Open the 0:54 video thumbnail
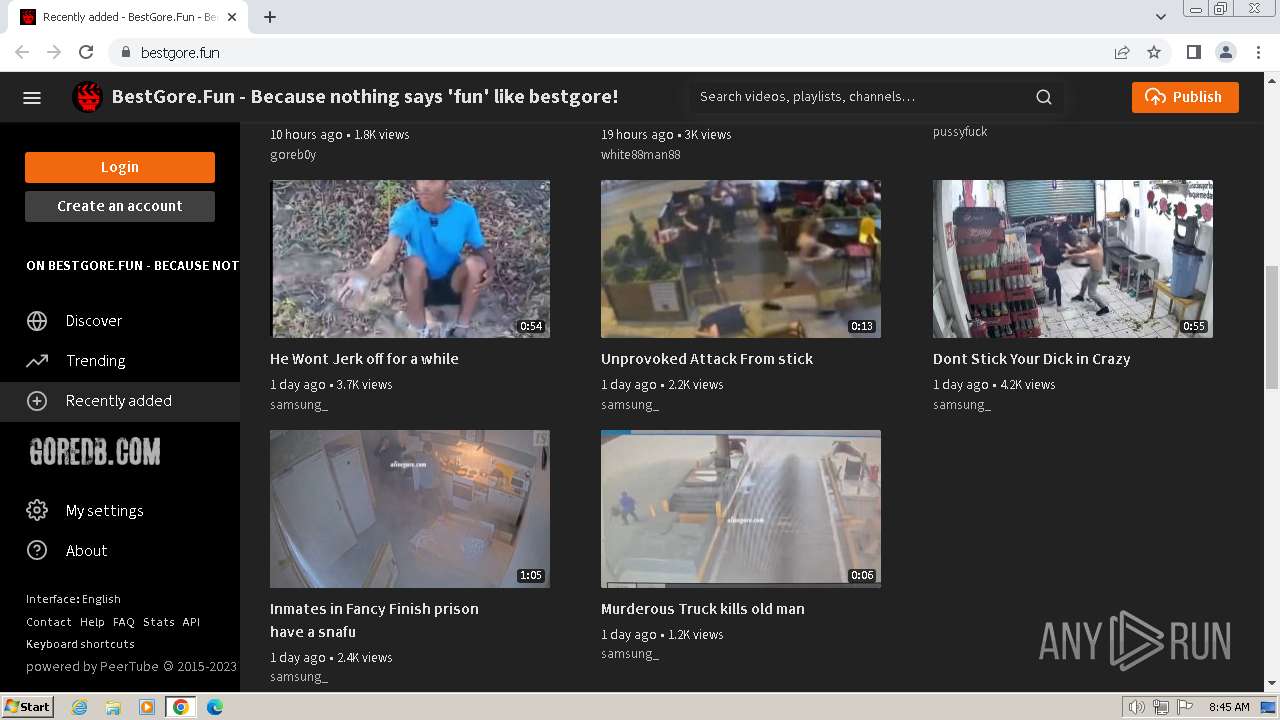The width and height of the screenshot is (1280, 720). (410, 259)
